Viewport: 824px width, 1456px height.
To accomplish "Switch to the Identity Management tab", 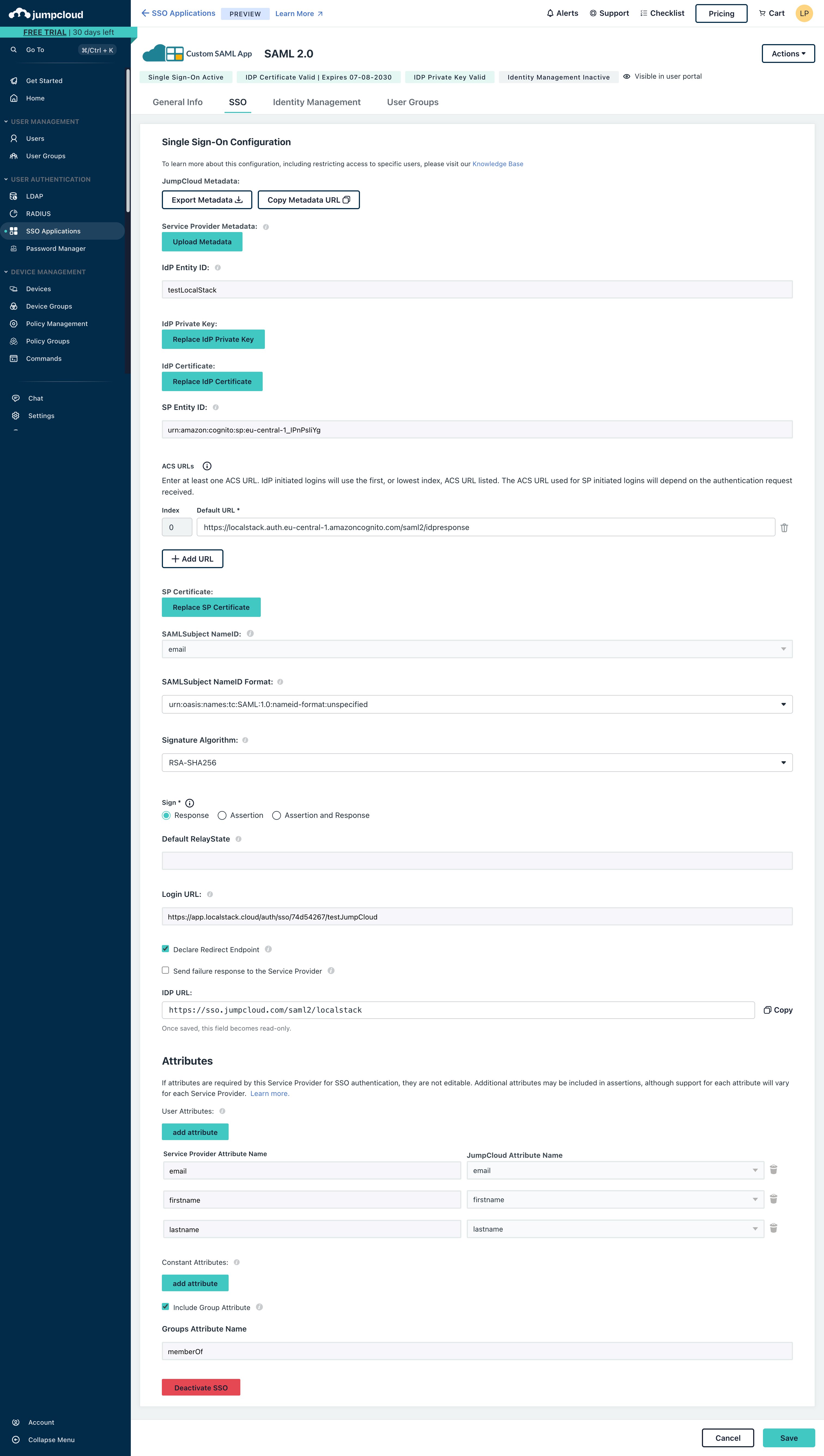I will (x=316, y=102).
